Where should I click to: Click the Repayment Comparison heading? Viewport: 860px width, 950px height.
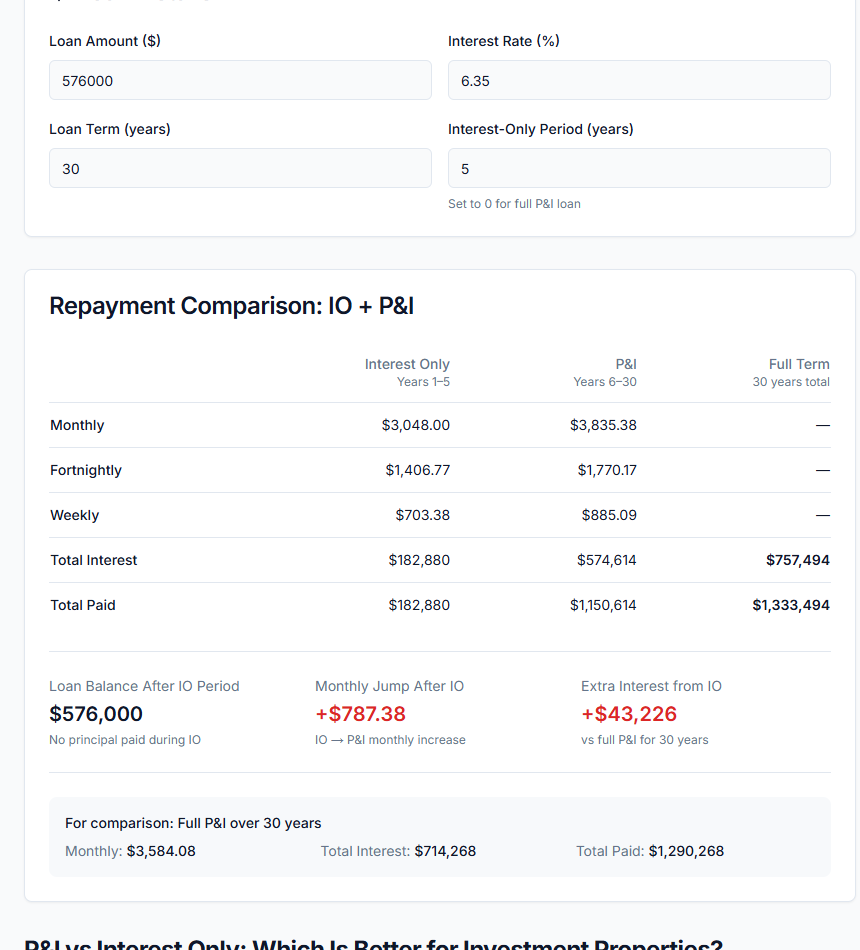[x=231, y=306]
